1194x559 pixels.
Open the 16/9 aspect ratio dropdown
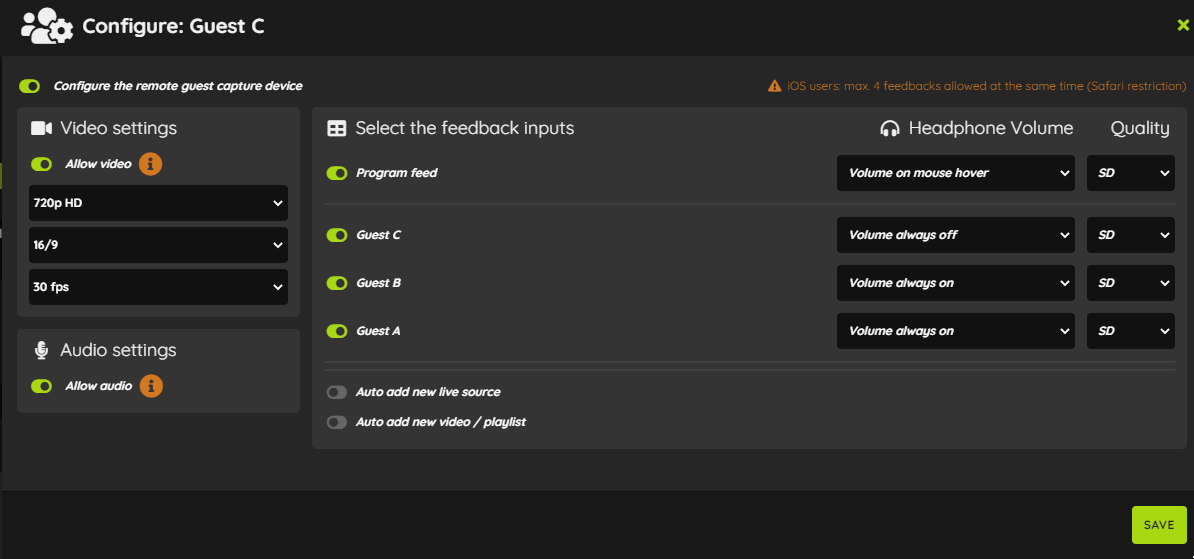158,245
